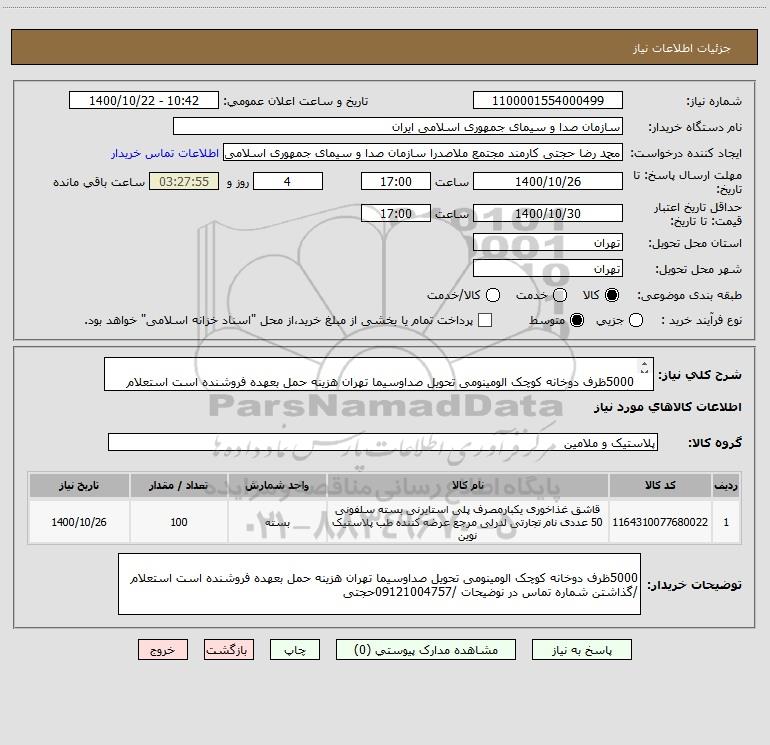Choose the جزیی purchase type radio
Screen dimensions: 770x745
click(x=636, y=320)
